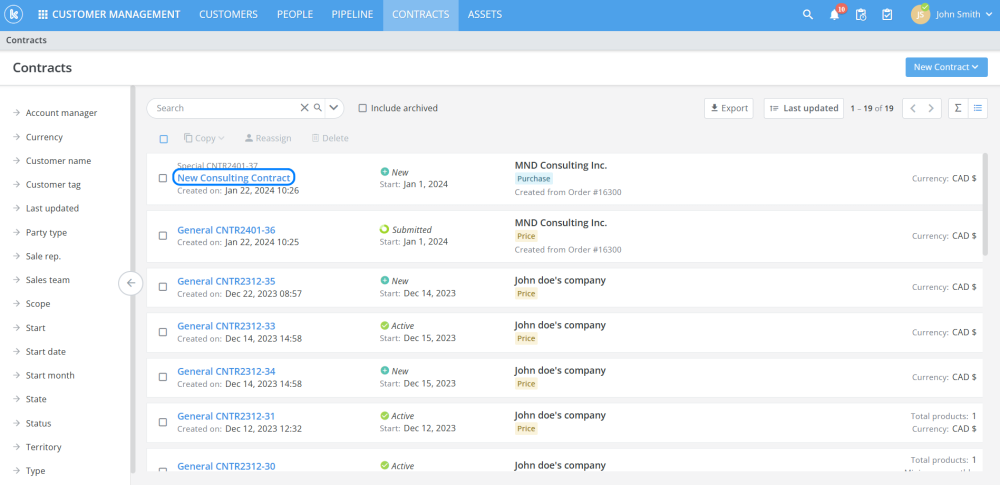1000x485 pixels.
Task: Click the Delete toolbar action
Action: pyautogui.click(x=330, y=138)
